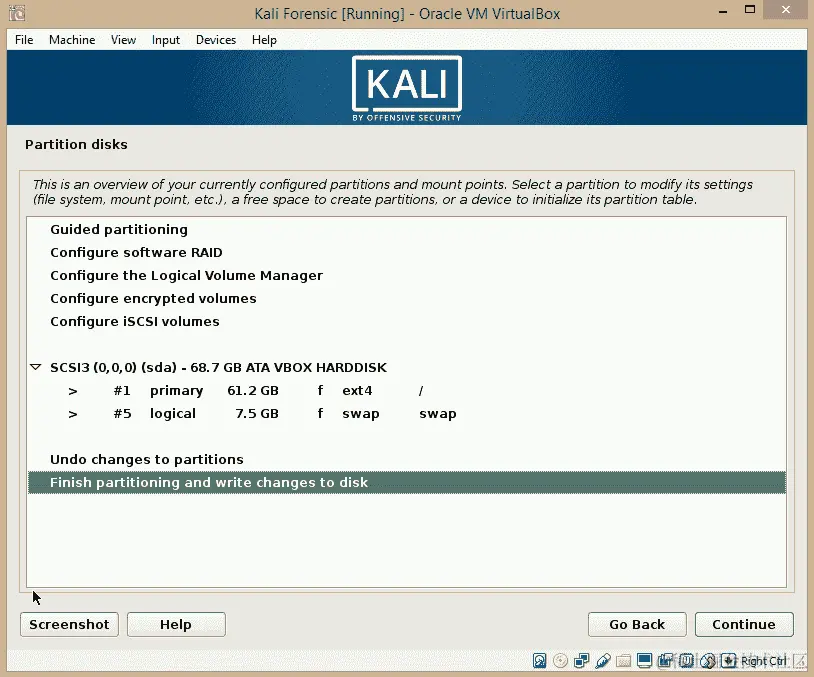
Task: Minimize the VirtualBox window
Action: coord(723,10)
